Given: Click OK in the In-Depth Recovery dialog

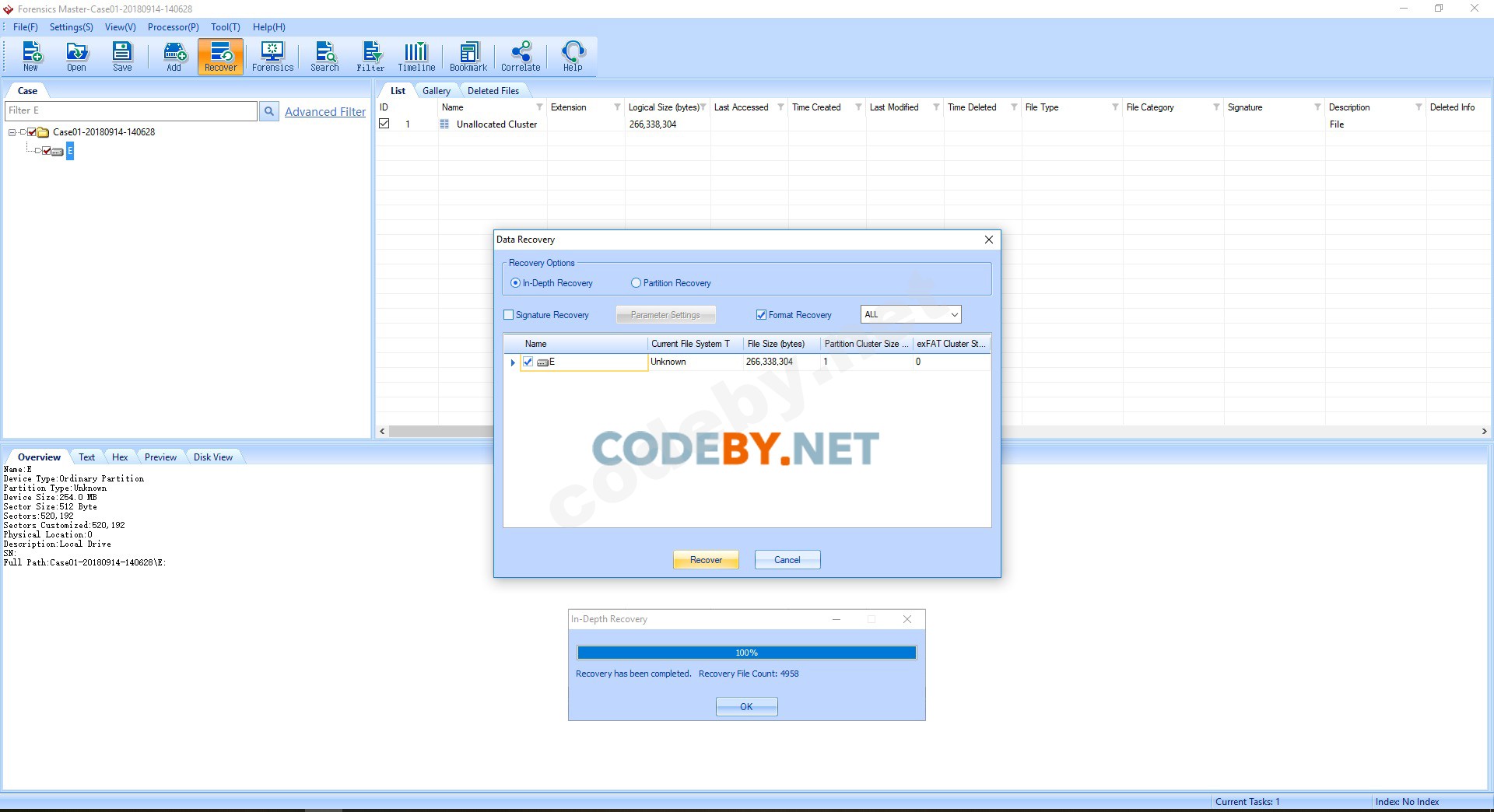Looking at the screenshot, I should coord(746,707).
